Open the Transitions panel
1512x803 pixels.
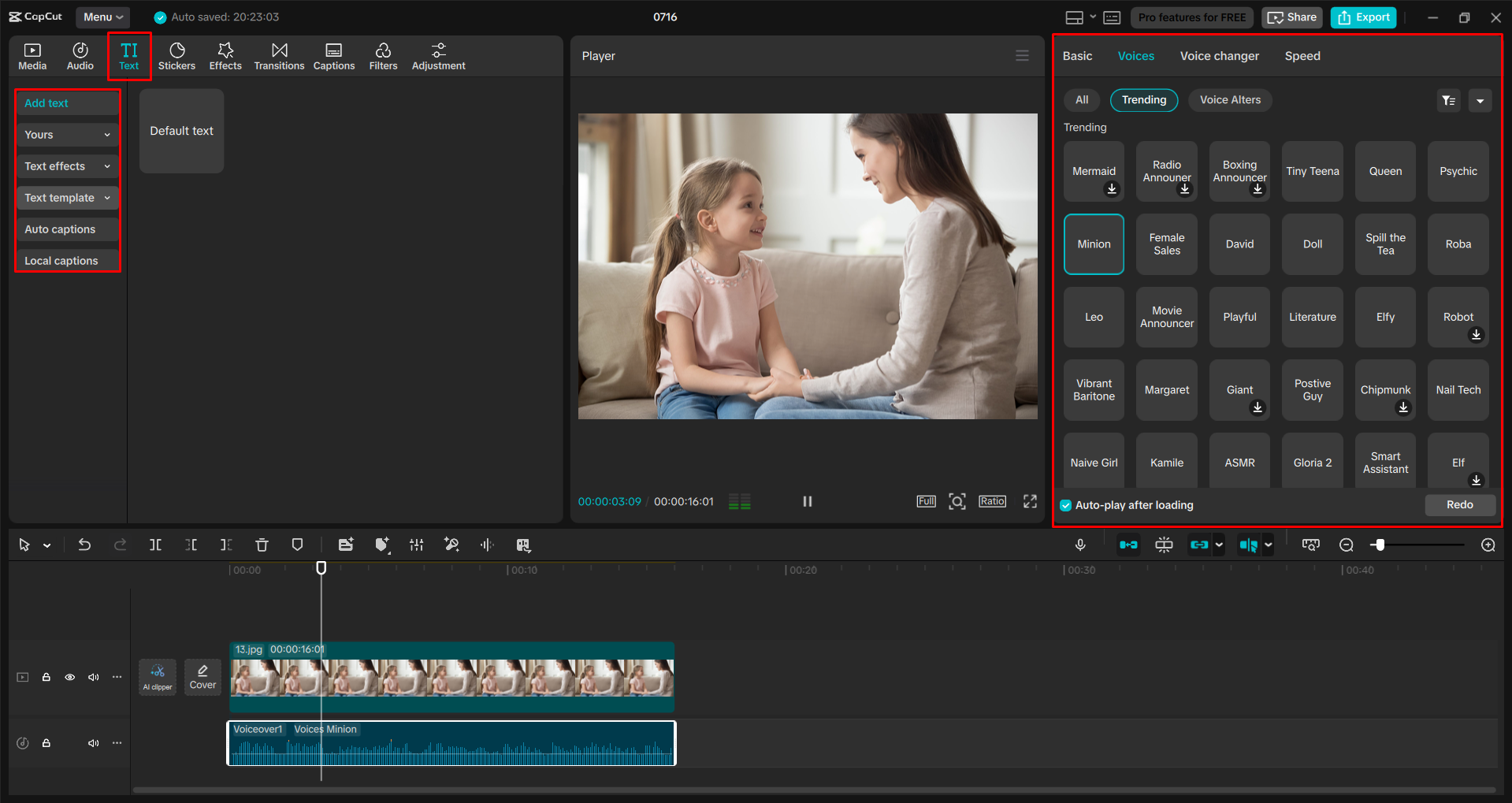tap(279, 55)
